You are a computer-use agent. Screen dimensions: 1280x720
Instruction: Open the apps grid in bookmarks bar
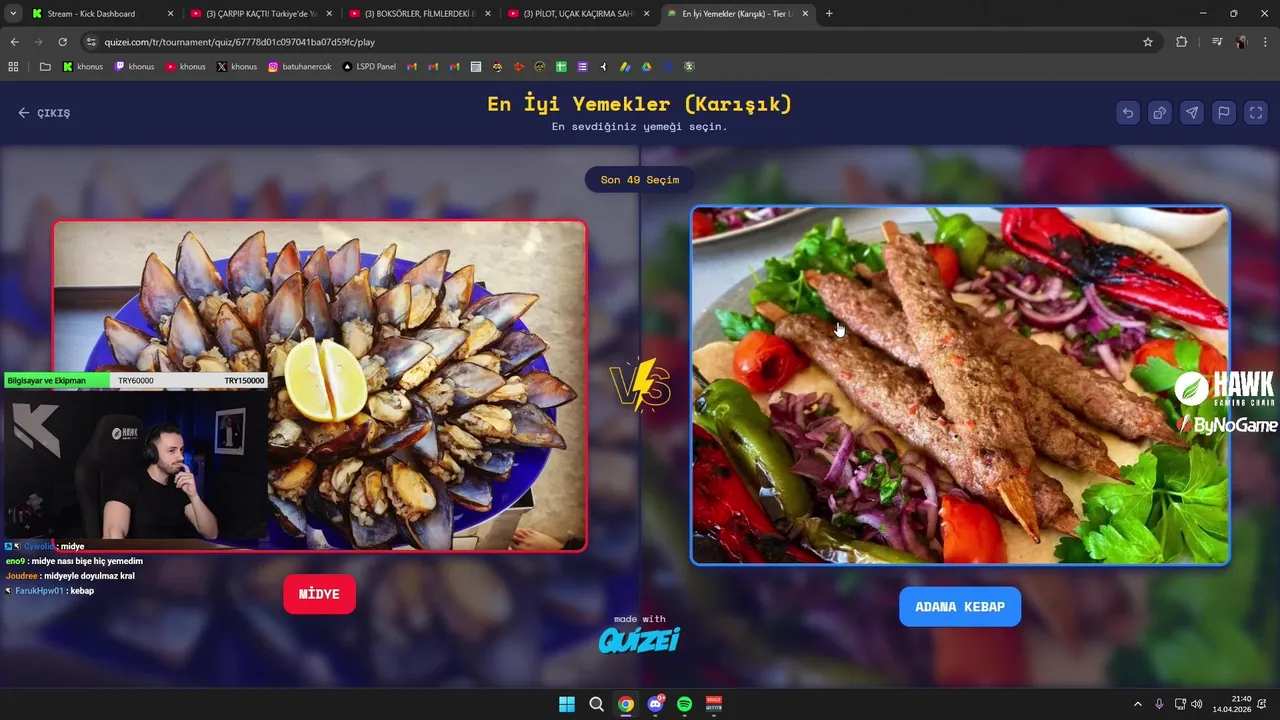13,67
